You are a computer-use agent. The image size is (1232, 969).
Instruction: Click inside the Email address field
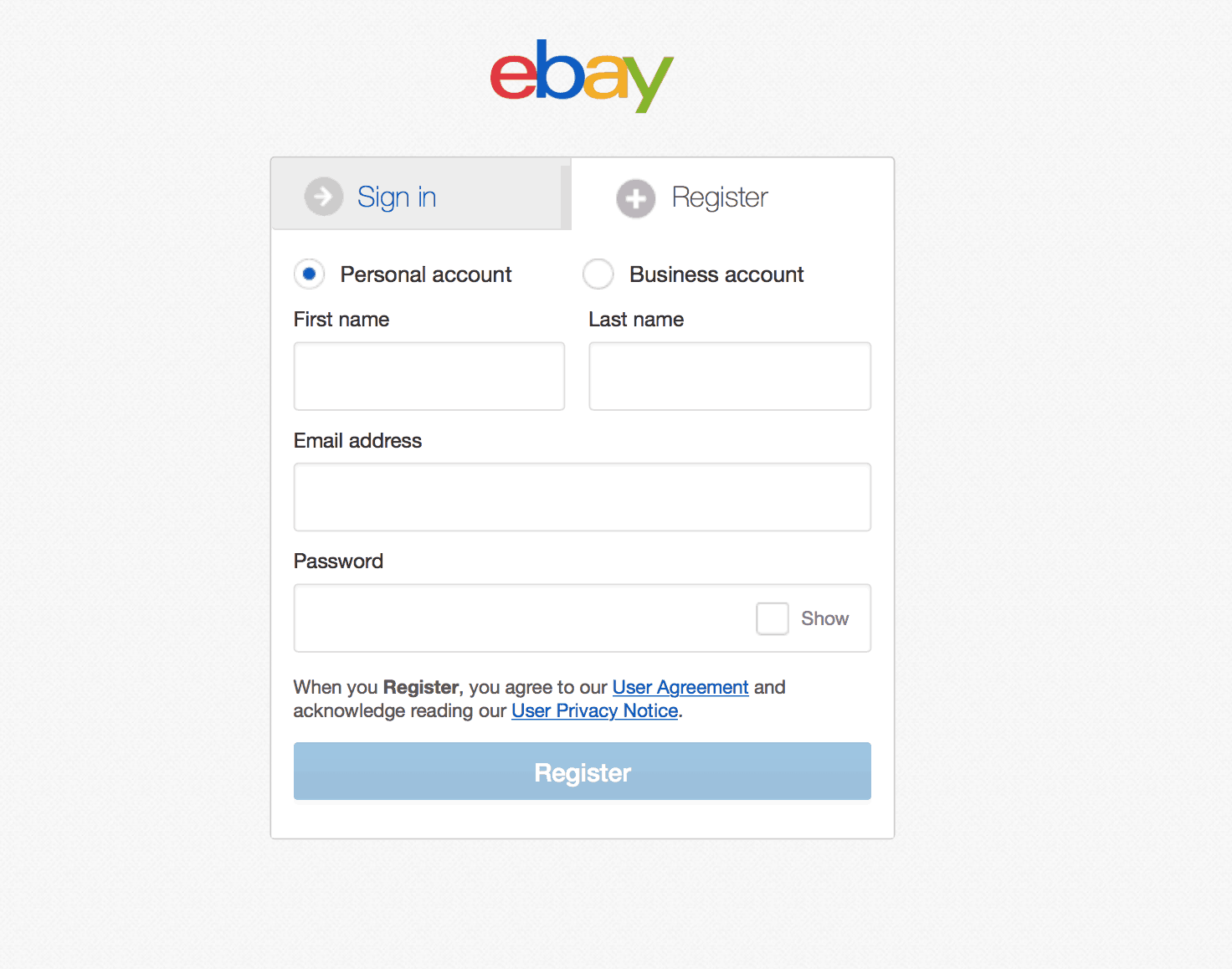583,497
